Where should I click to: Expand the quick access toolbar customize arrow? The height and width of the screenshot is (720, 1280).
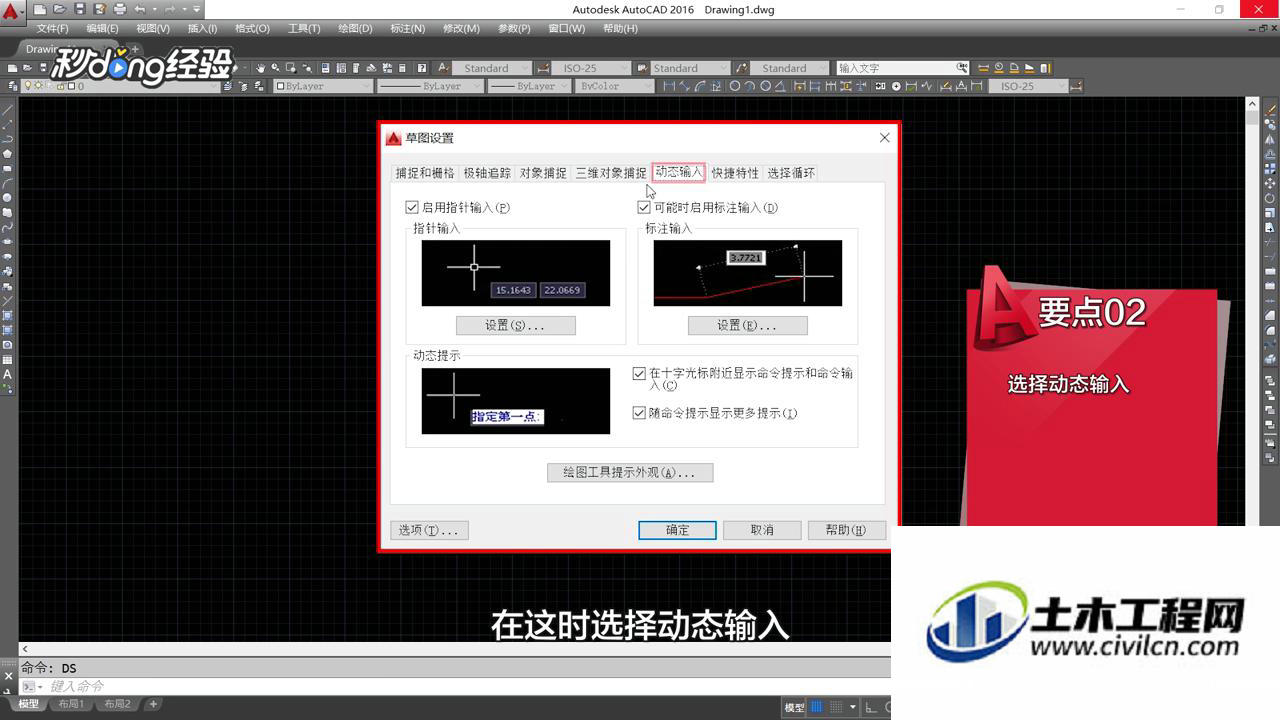(x=197, y=9)
